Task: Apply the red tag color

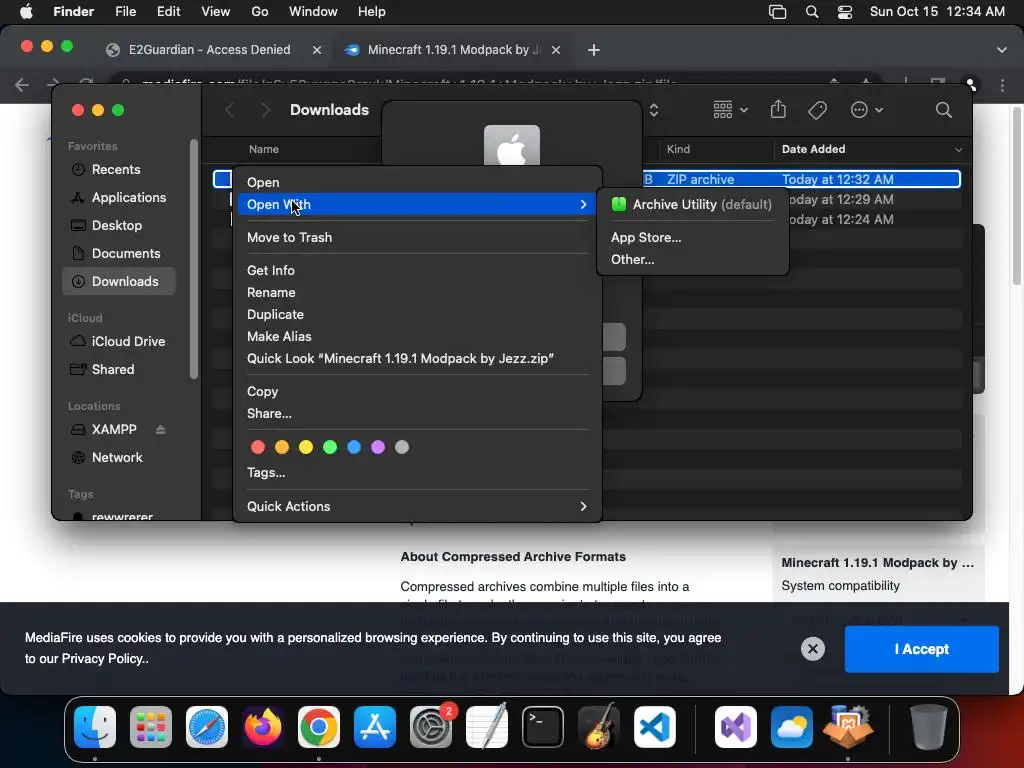Action: coord(258,447)
